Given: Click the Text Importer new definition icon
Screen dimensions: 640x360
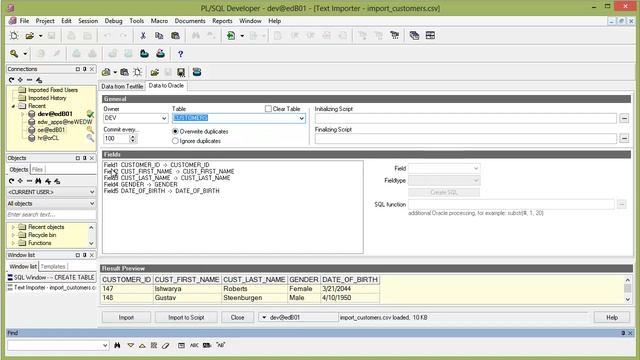Looking at the screenshot, I should (138, 72).
